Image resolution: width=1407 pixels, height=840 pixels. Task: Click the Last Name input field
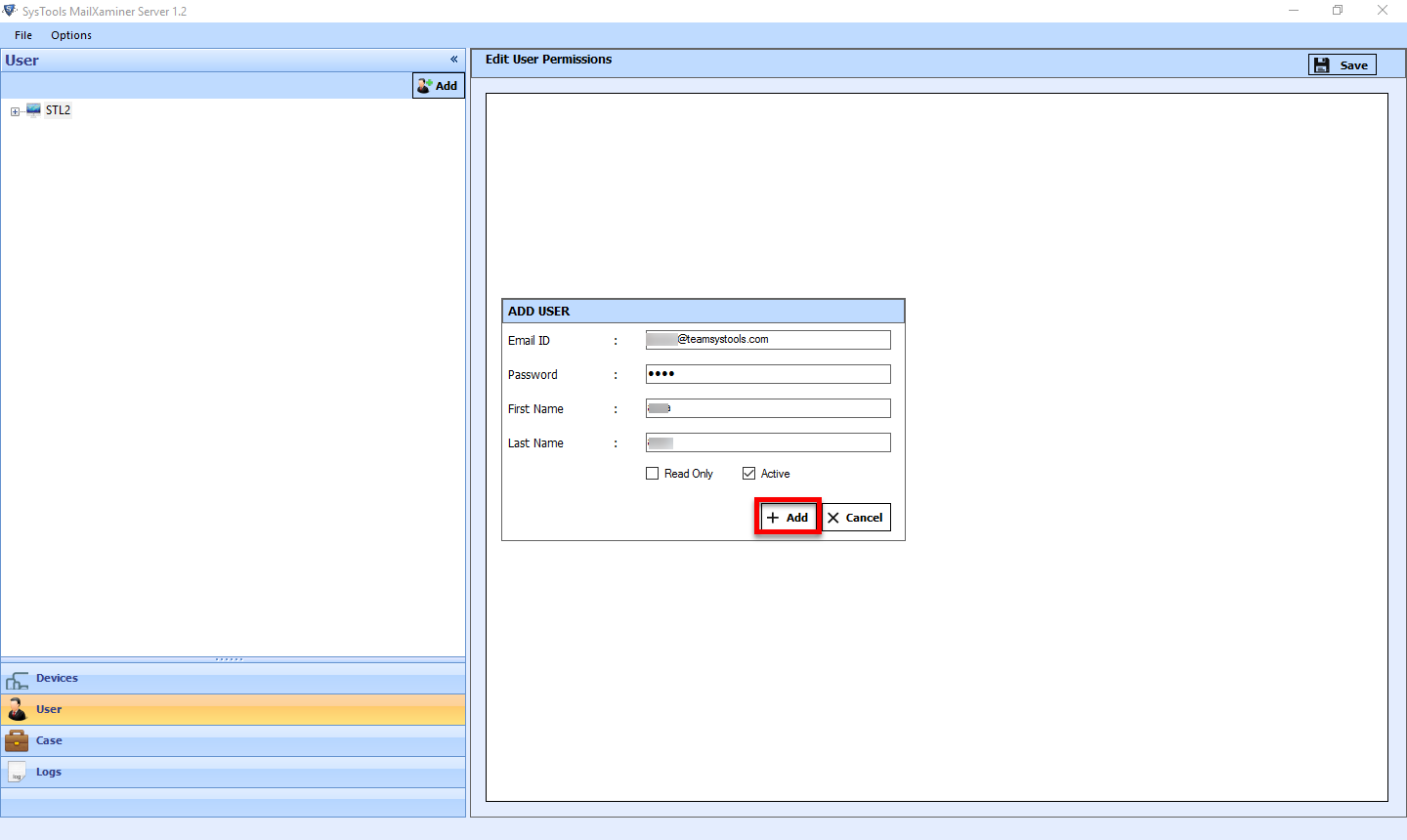(x=768, y=442)
